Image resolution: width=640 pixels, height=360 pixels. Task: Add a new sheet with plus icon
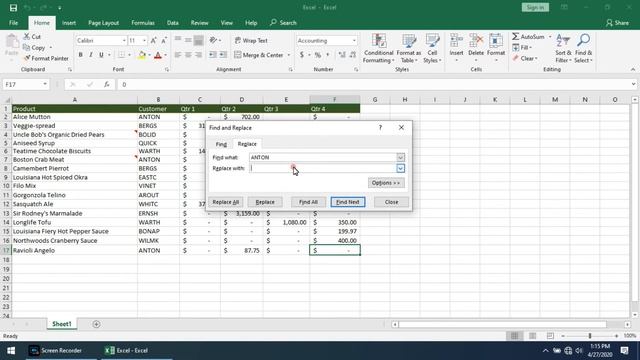pyautogui.click(x=96, y=324)
